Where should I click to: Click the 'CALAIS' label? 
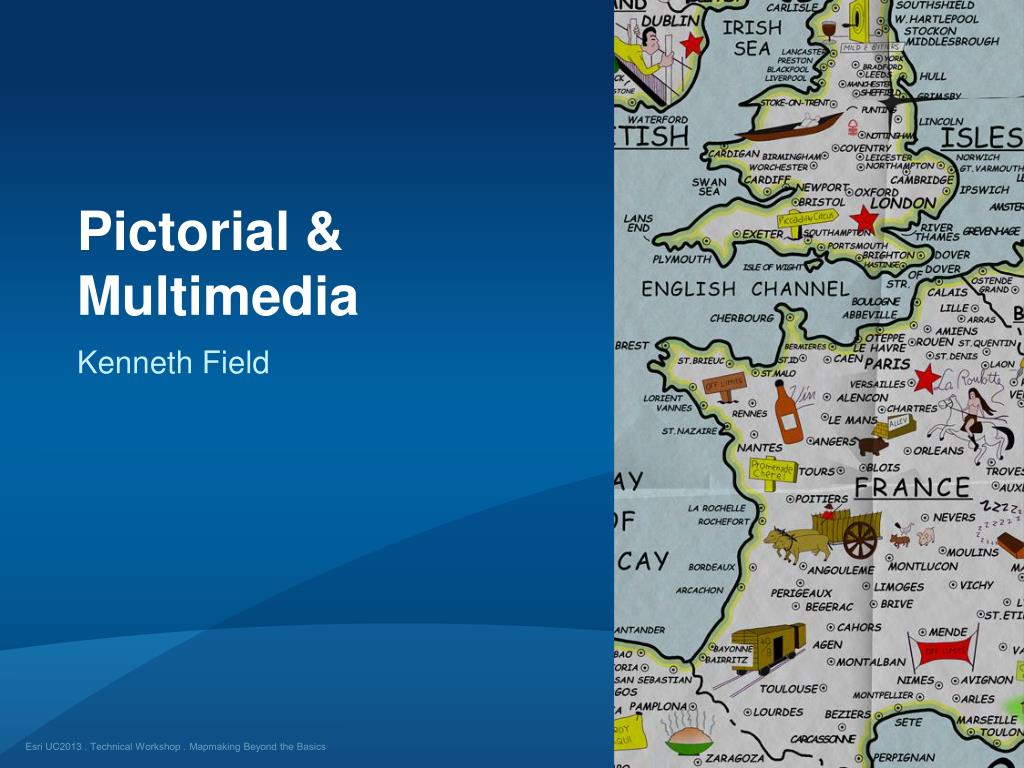coord(947,292)
